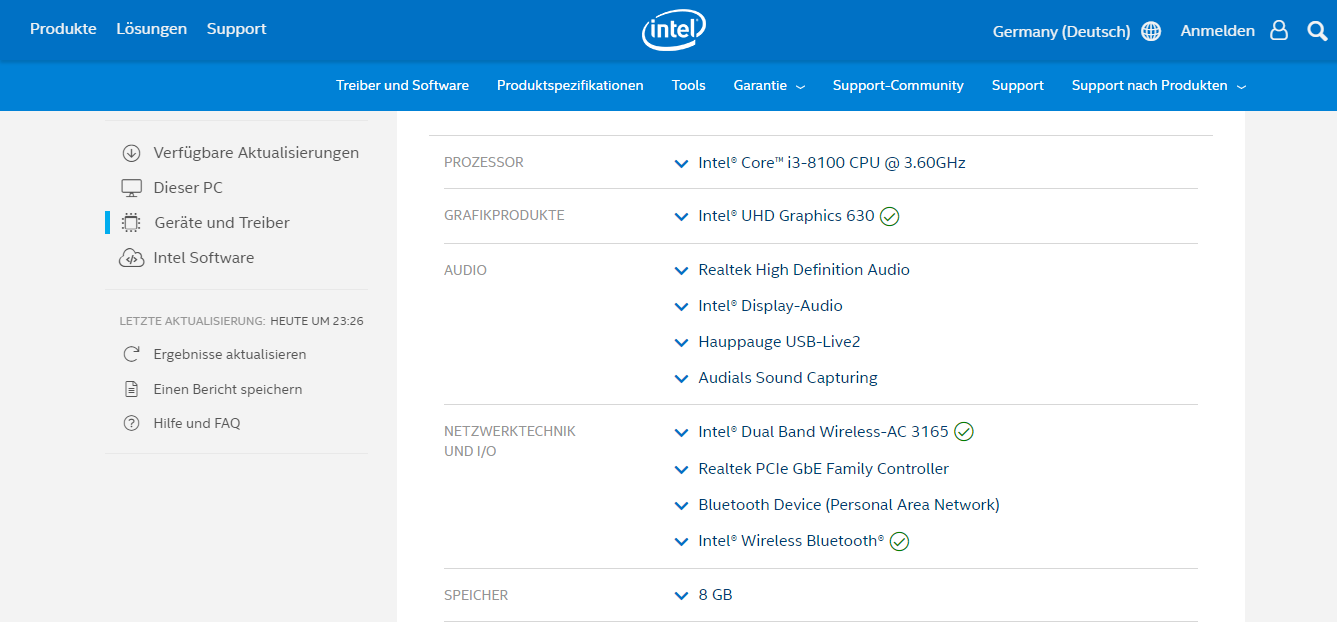Expand Intel Wireless Bluetooth entry
The width and height of the screenshot is (1337, 622).
[681, 541]
